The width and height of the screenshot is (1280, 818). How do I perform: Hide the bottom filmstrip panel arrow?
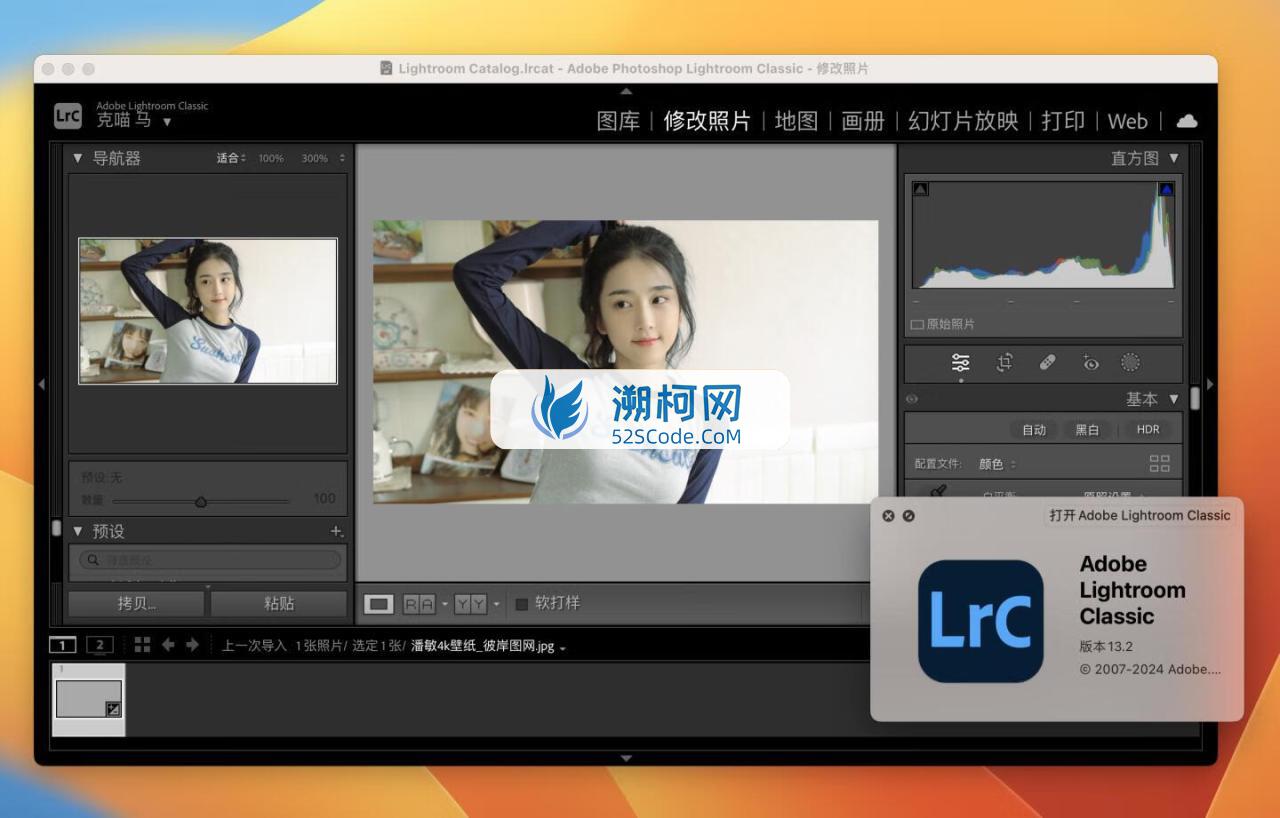click(626, 758)
